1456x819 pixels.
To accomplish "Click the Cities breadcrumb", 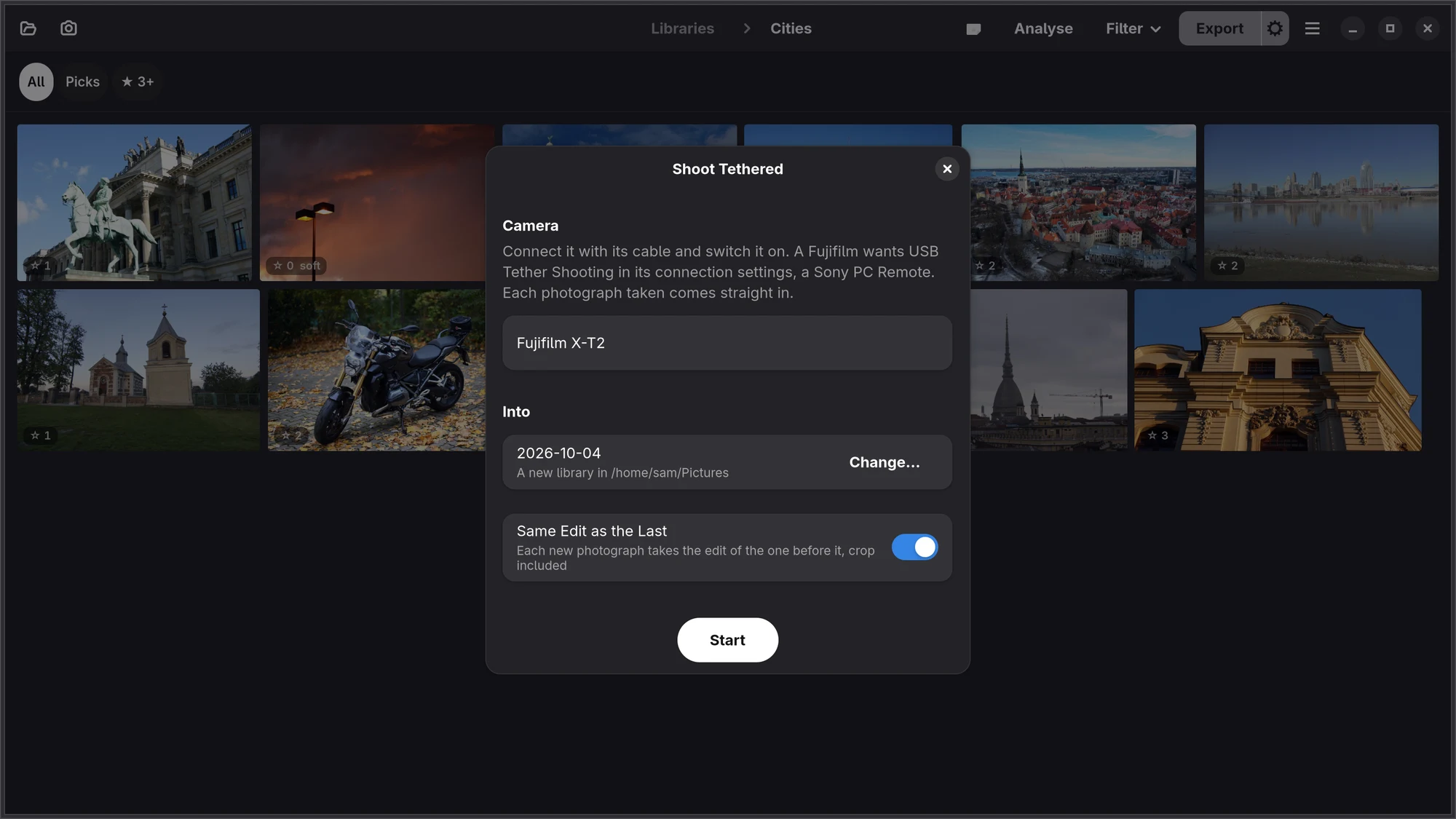I will [x=791, y=28].
